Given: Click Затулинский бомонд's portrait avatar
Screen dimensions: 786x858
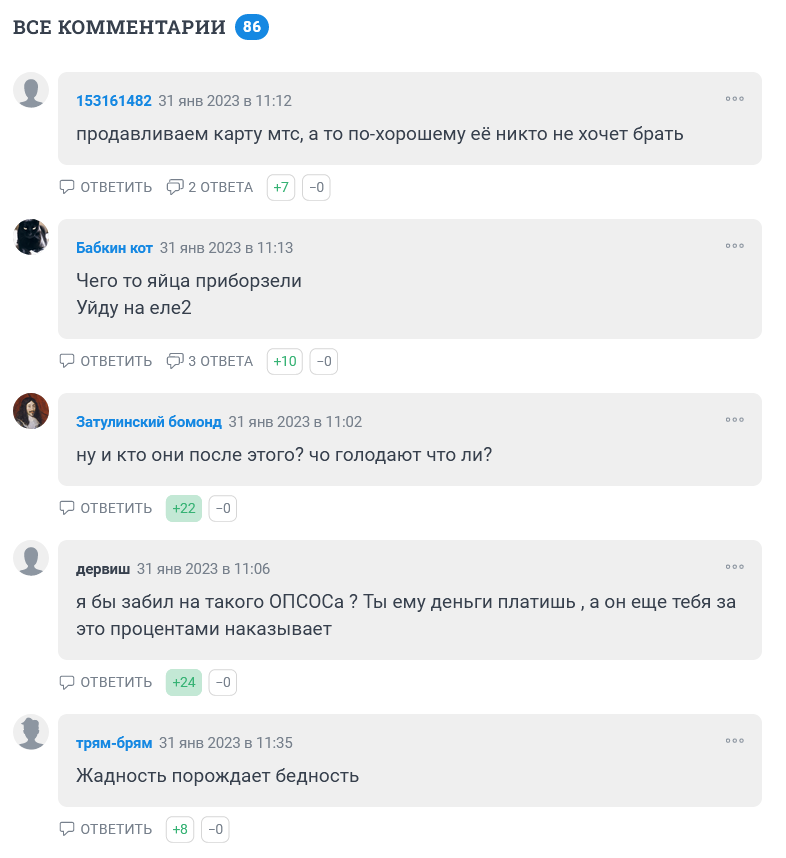Looking at the screenshot, I should (31, 411).
